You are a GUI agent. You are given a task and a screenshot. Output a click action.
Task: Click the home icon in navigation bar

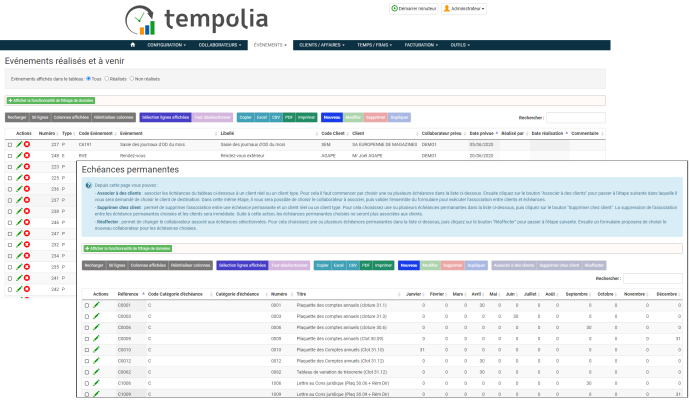[x=133, y=45]
